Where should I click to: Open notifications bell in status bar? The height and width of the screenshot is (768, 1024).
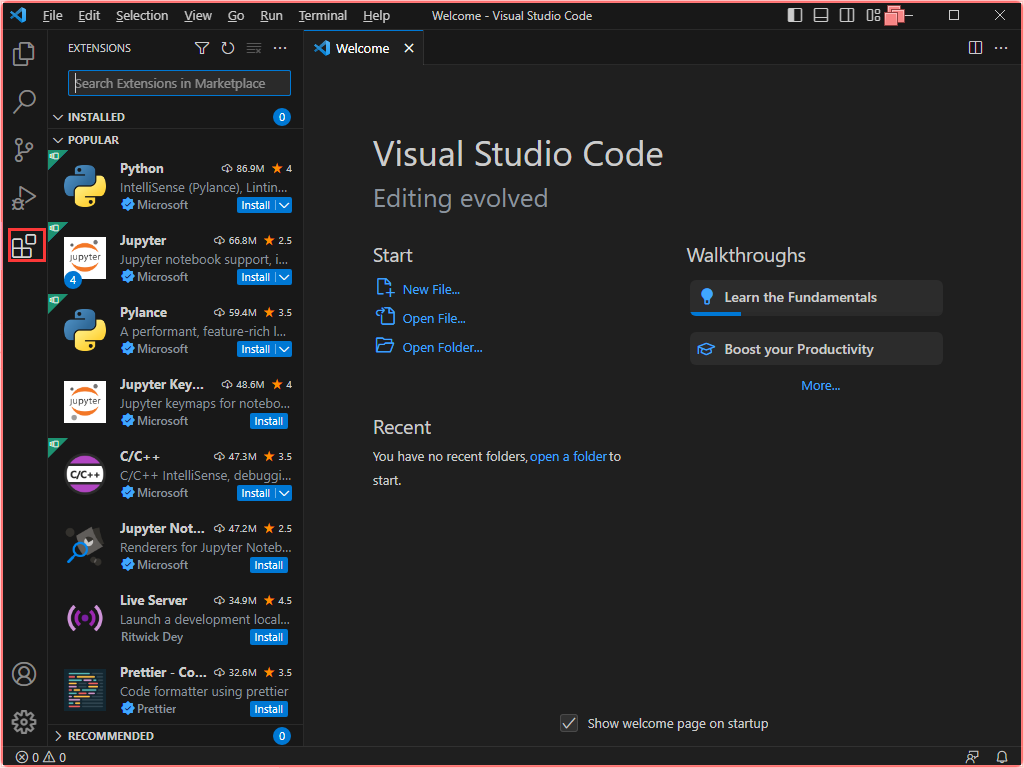point(1002,757)
